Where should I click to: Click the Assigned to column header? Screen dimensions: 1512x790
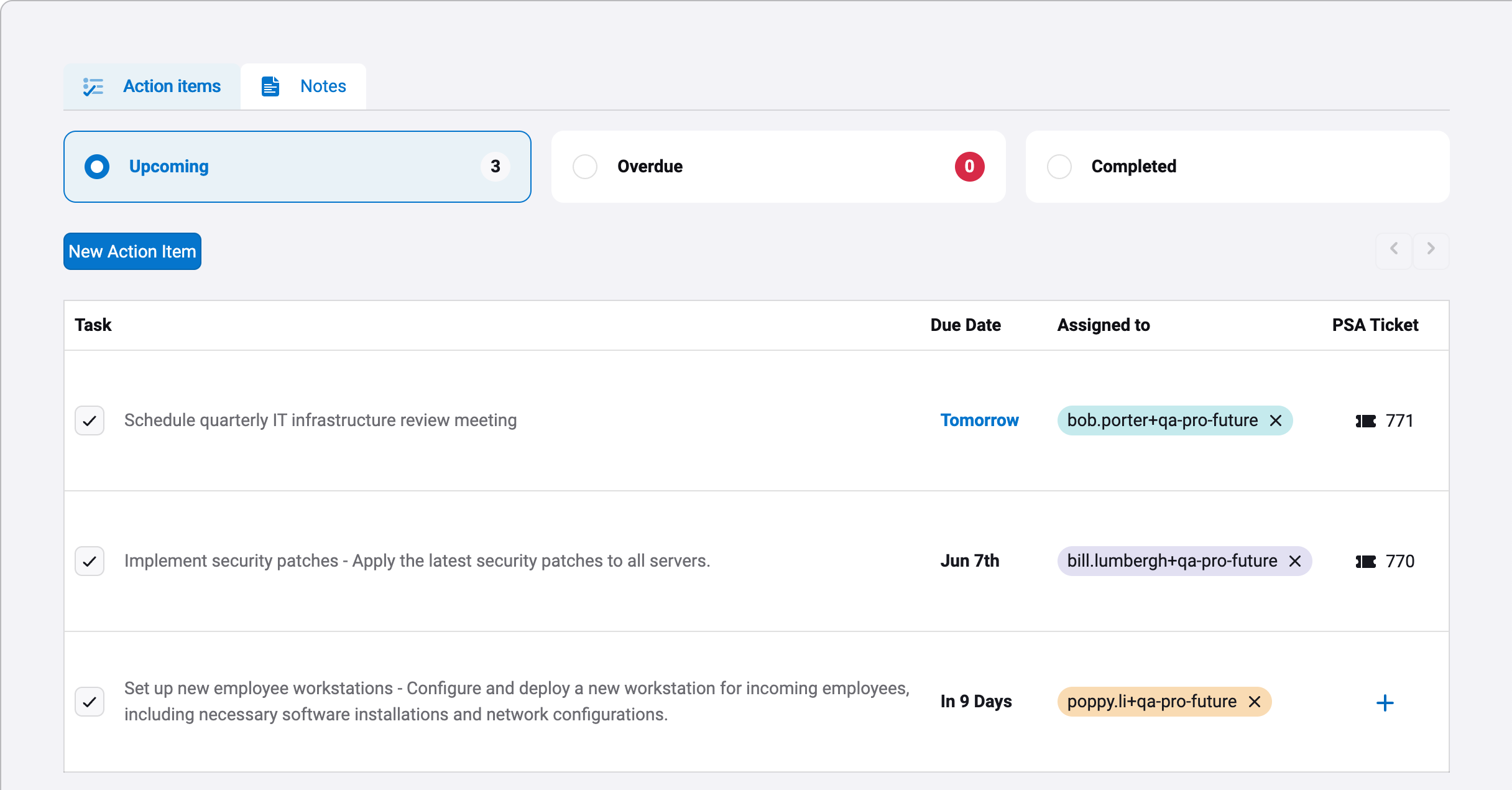[x=1104, y=325]
